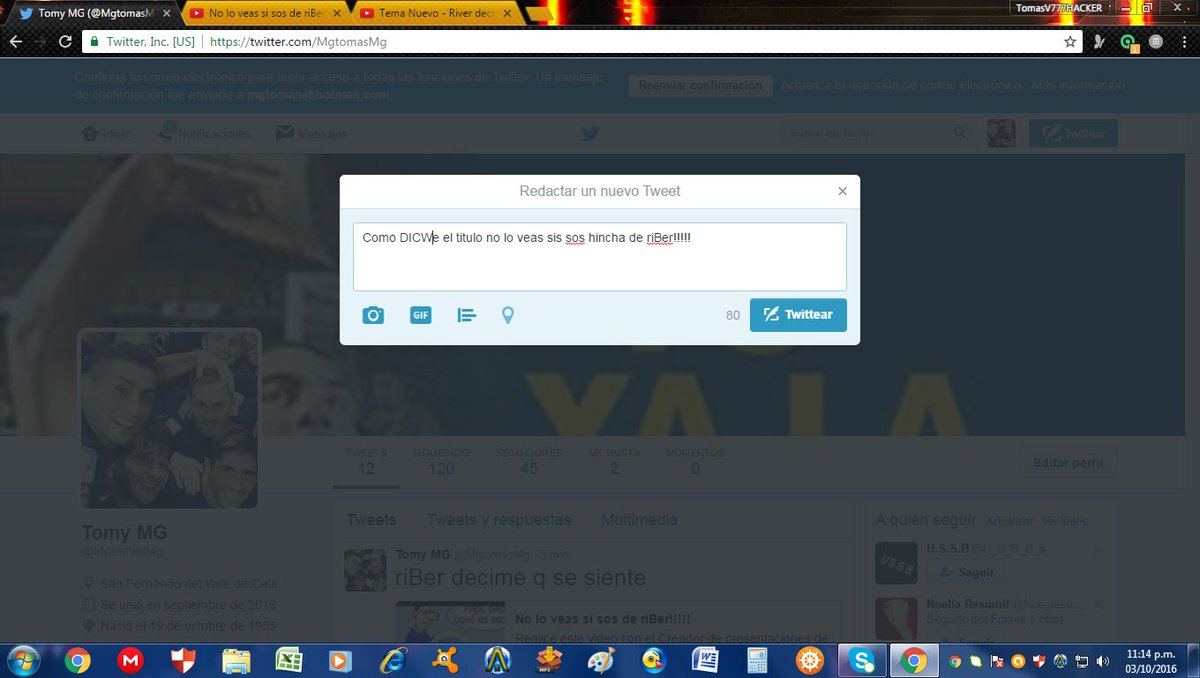Click the volume speaker icon in system tray
The image size is (1200, 678).
pos(1100,661)
